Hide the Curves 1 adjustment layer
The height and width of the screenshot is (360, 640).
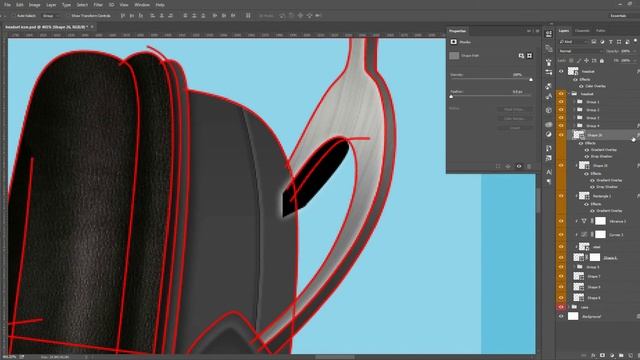(561, 235)
